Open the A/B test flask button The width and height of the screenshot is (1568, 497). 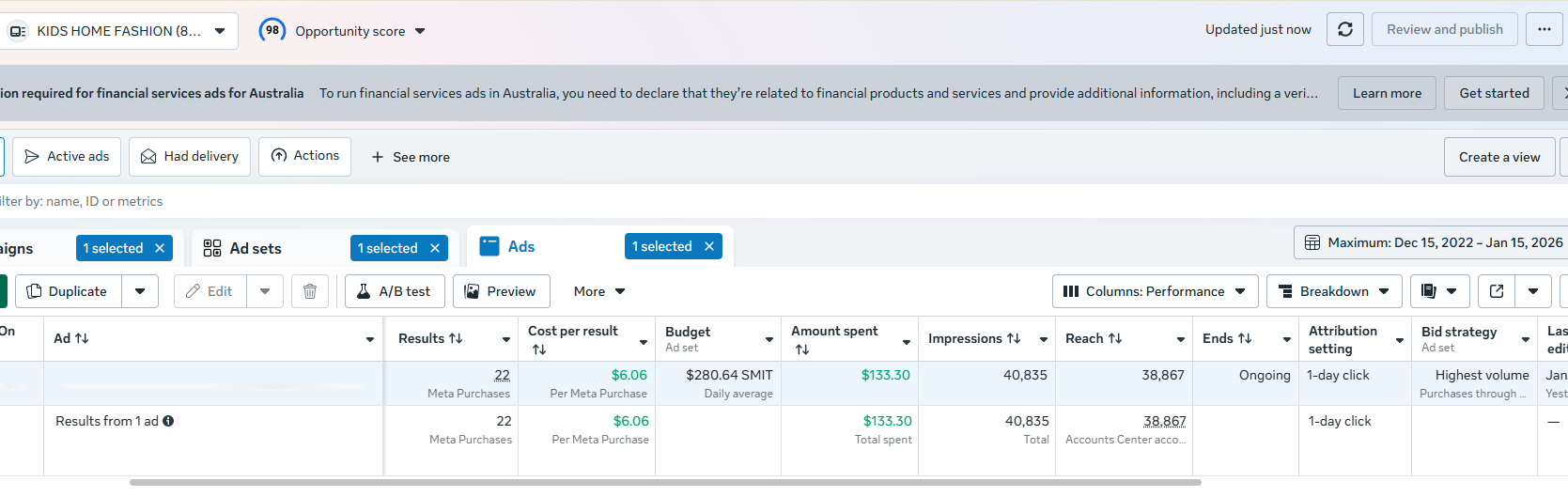tap(395, 291)
